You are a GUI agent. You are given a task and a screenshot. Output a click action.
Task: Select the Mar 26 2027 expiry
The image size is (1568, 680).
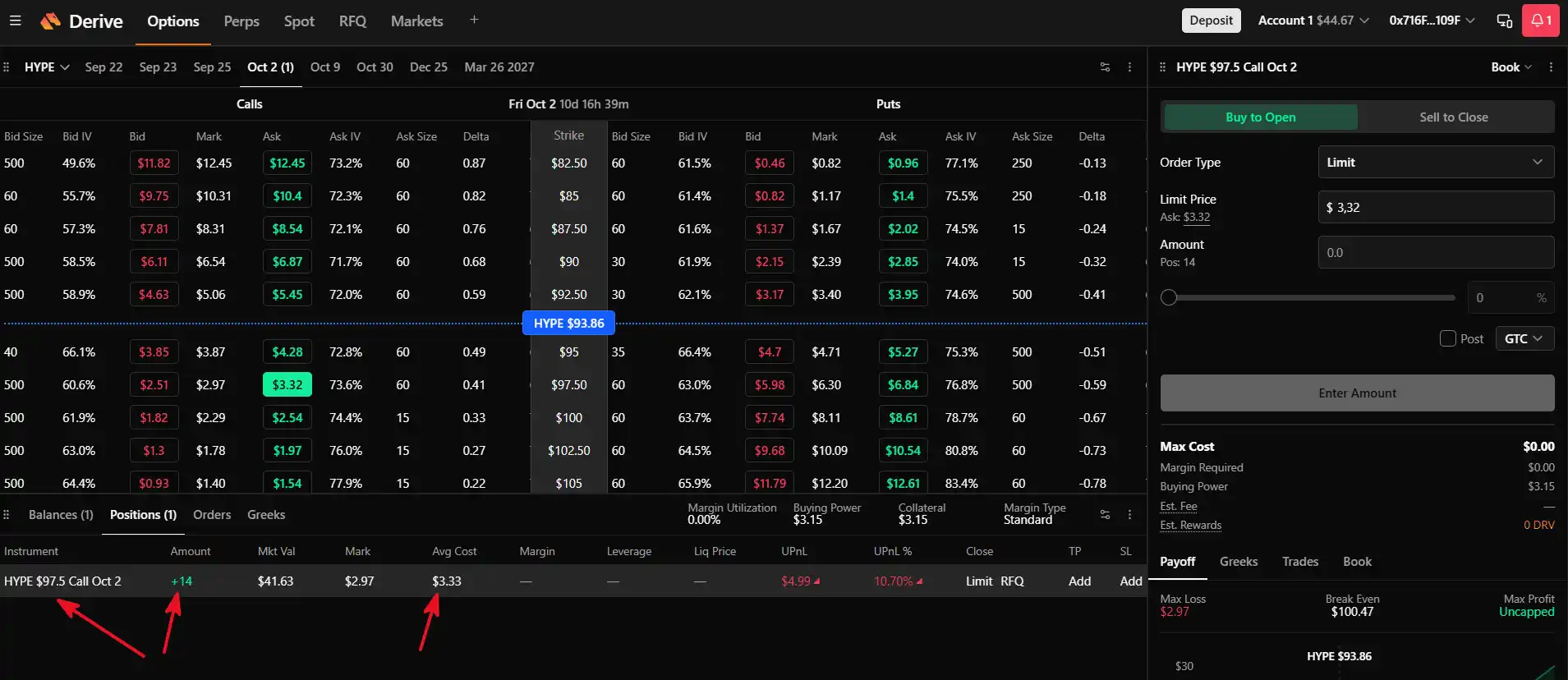(499, 67)
